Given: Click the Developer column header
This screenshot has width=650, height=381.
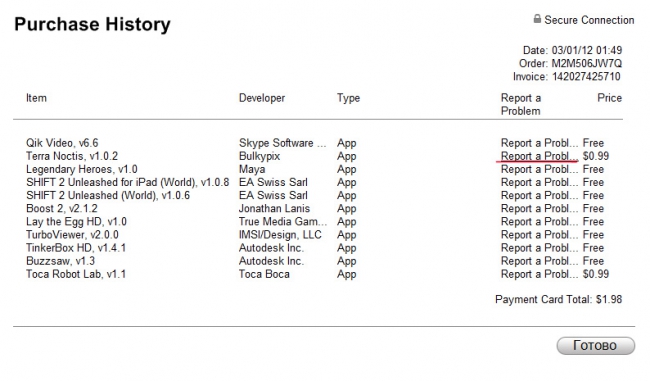Looking at the screenshot, I should (x=262, y=98).
